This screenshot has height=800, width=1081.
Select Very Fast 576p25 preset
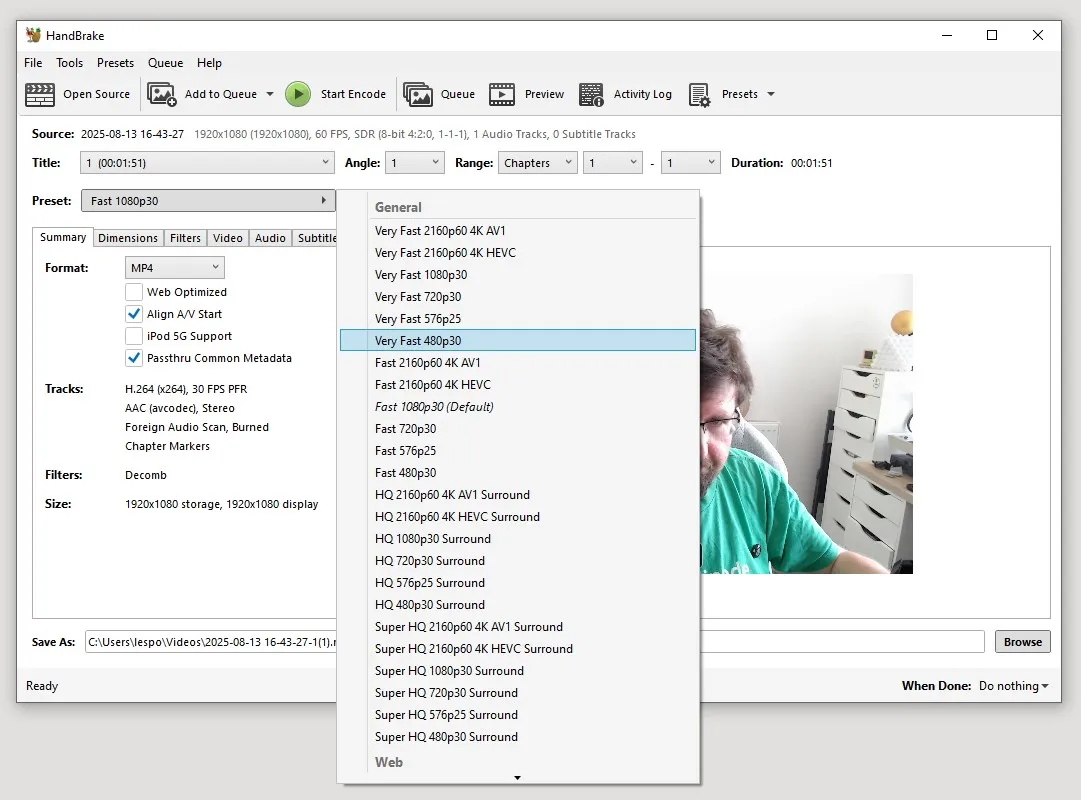[518, 319]
